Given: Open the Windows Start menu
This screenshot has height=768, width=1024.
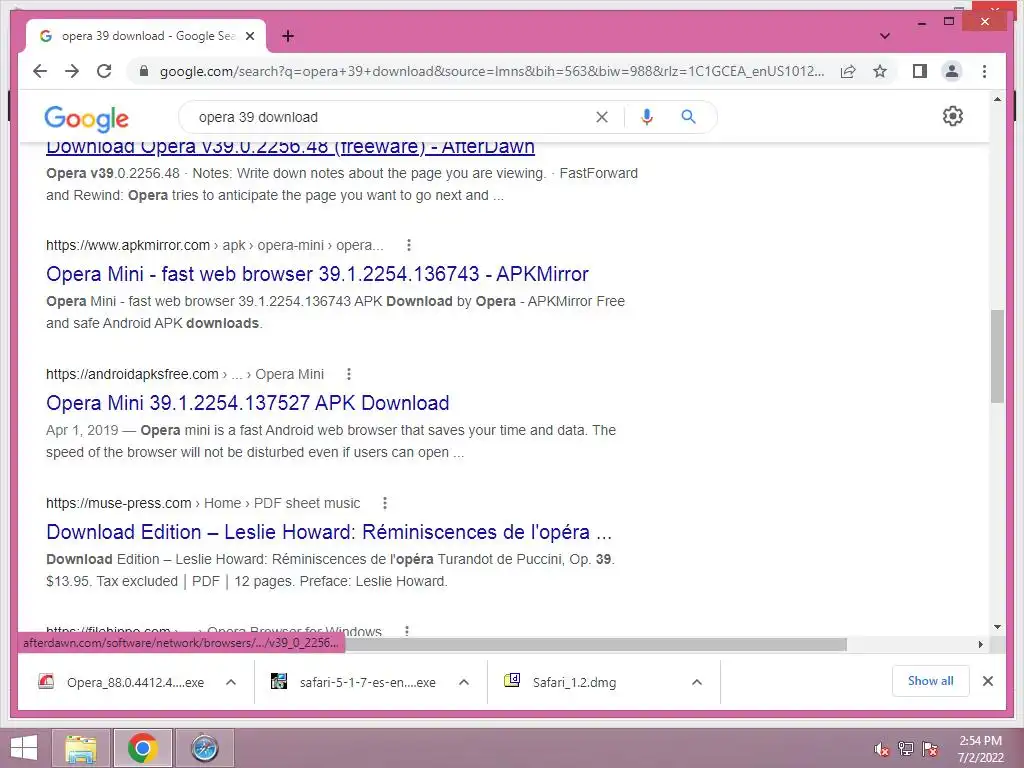Looking at the screenshot, I should point(24,748).
